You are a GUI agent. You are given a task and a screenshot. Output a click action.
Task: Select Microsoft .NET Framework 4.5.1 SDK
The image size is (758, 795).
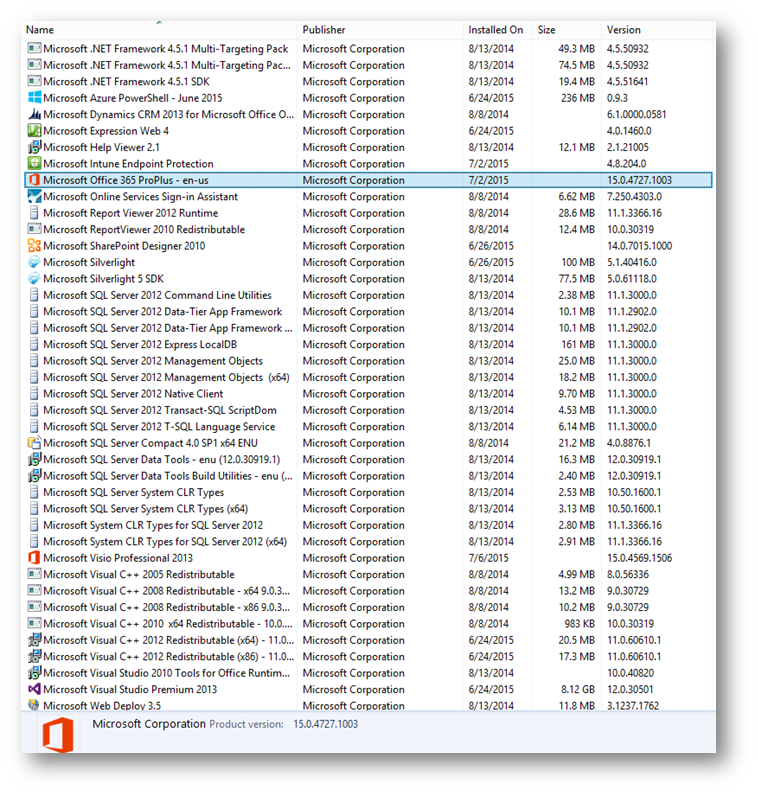click(126, 82)
